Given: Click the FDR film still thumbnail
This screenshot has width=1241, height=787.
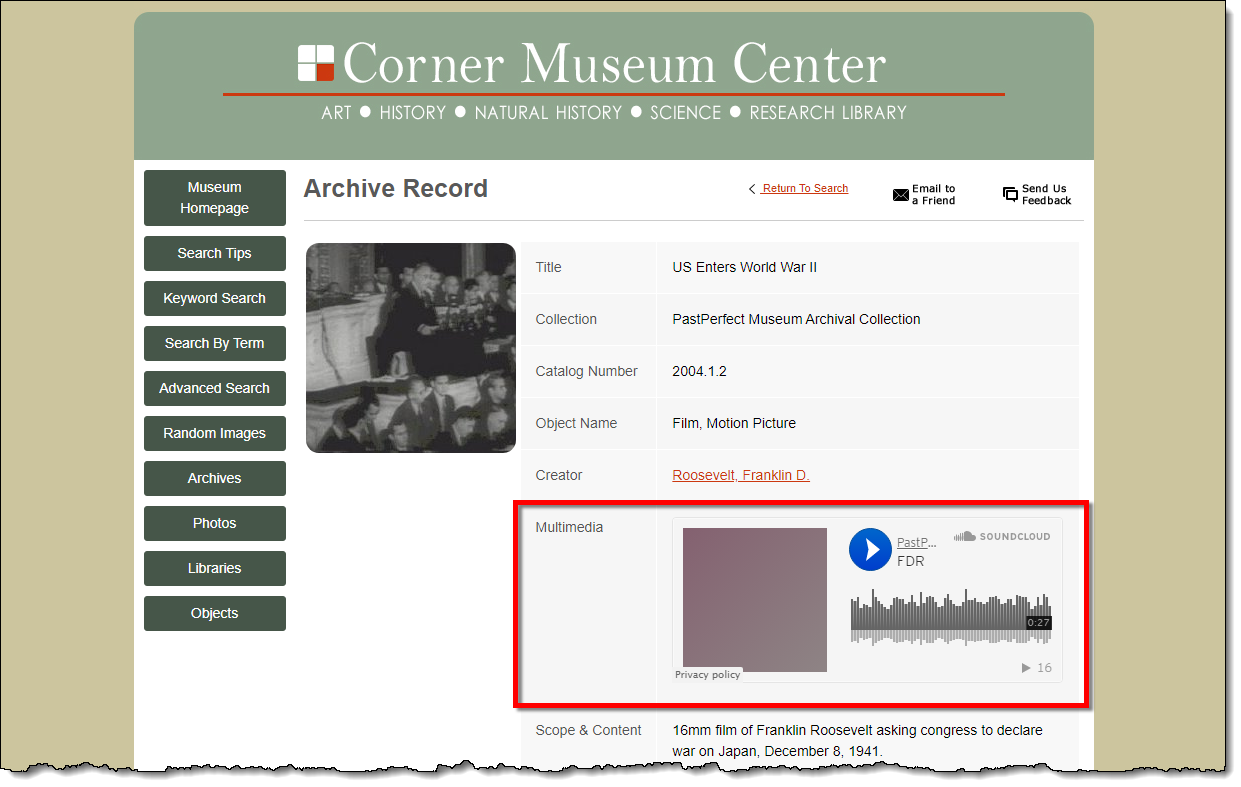Looking at the screenshot, I should coord(410,347).
